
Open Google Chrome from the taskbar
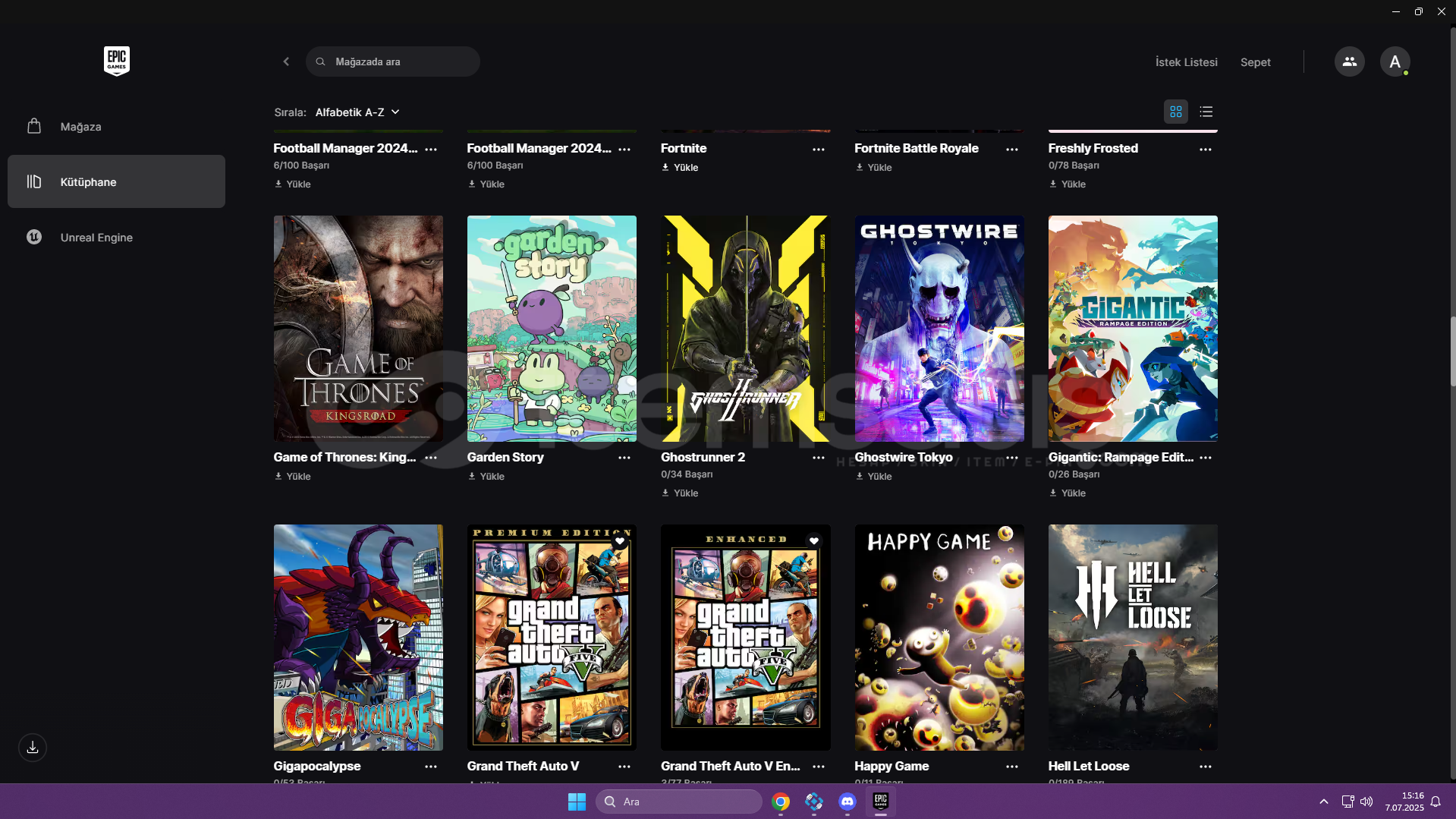point(781,802)
